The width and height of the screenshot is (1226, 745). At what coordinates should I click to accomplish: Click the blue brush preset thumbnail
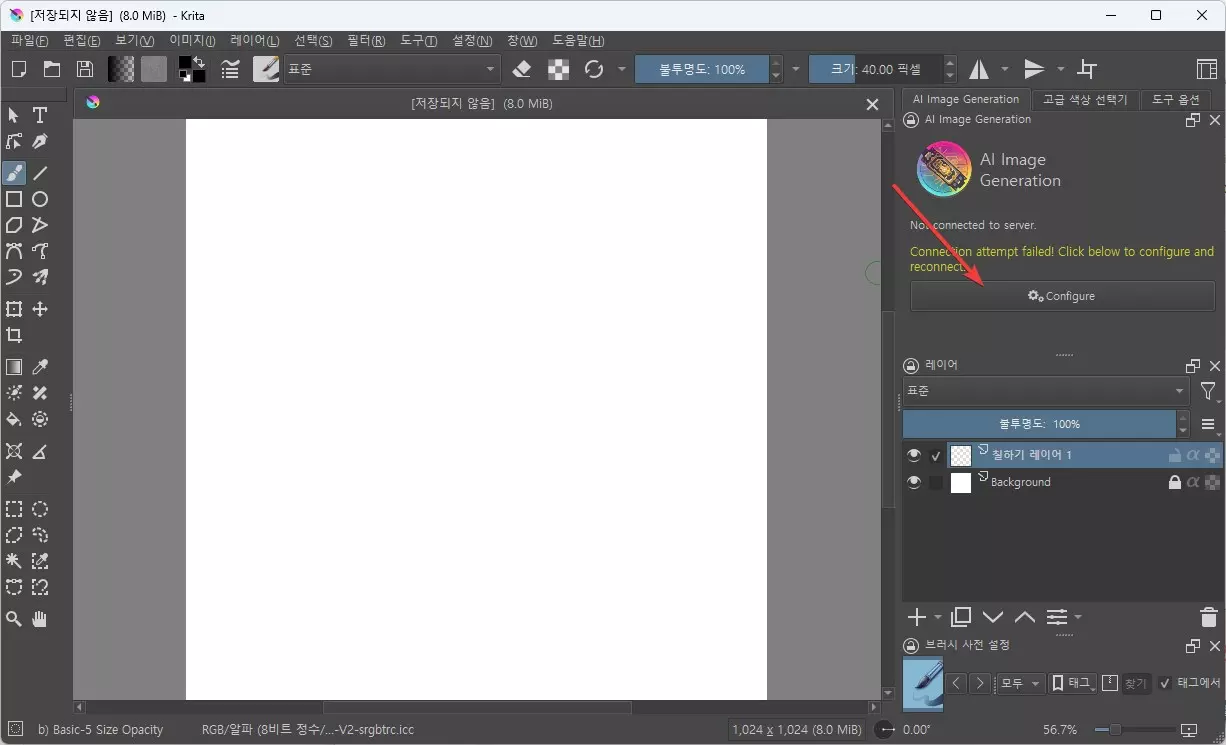coord(922,685)
